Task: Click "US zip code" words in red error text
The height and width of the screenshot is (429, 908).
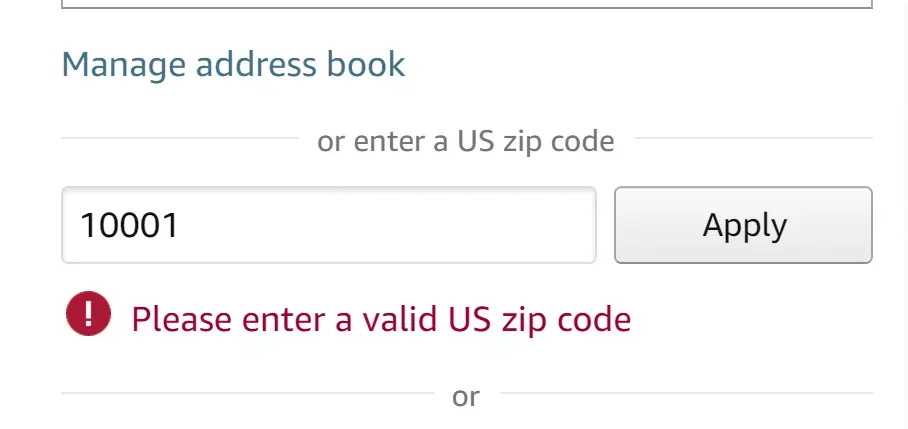Action: coord(540,319)
